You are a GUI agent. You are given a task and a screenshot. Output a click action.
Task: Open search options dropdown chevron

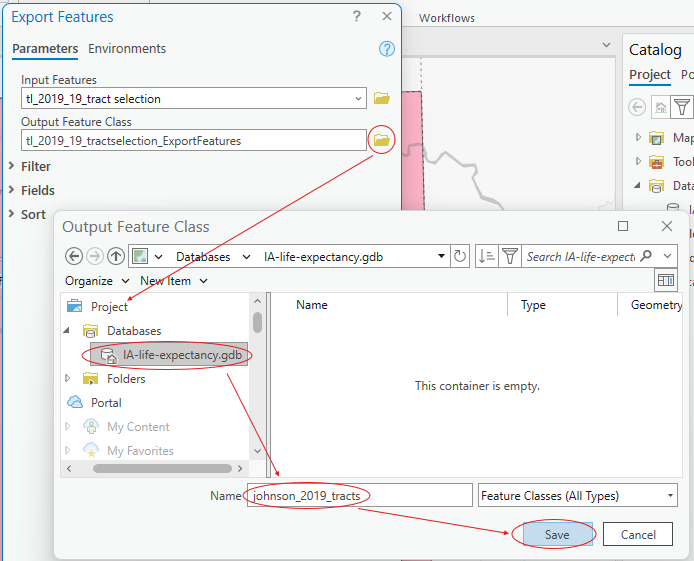click(667, 256)
